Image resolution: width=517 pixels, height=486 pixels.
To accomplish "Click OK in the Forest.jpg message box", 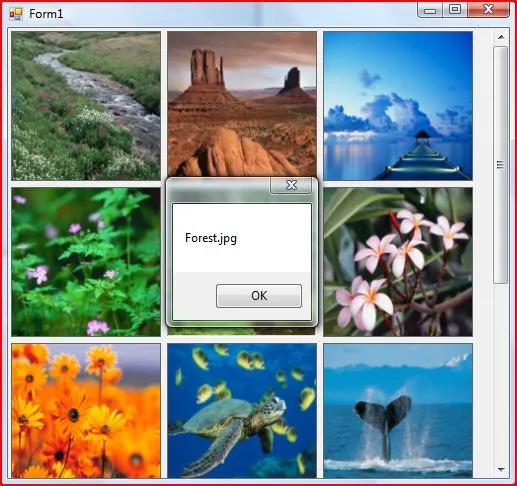I will coord(259,296).
